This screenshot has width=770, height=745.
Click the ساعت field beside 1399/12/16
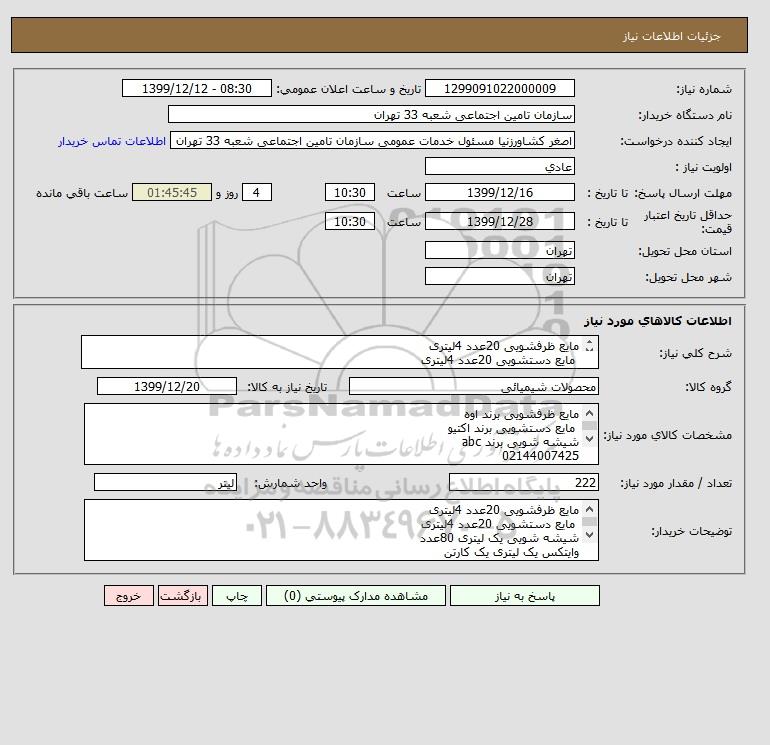[x=350, y=193]
